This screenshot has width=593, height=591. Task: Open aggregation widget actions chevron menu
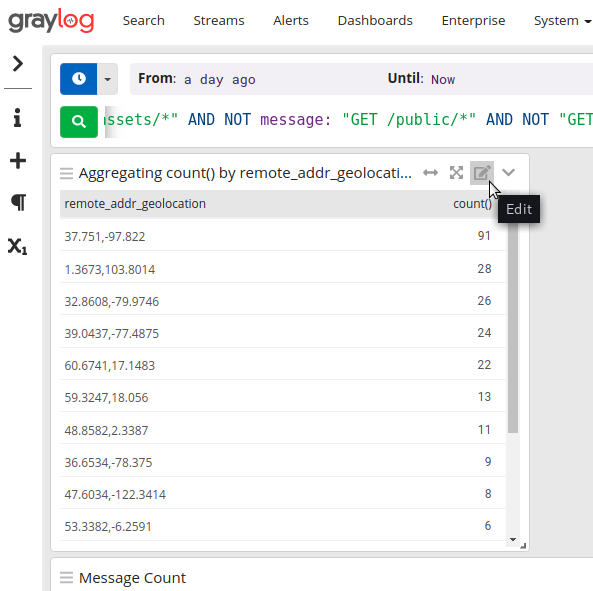click(508, 173)
